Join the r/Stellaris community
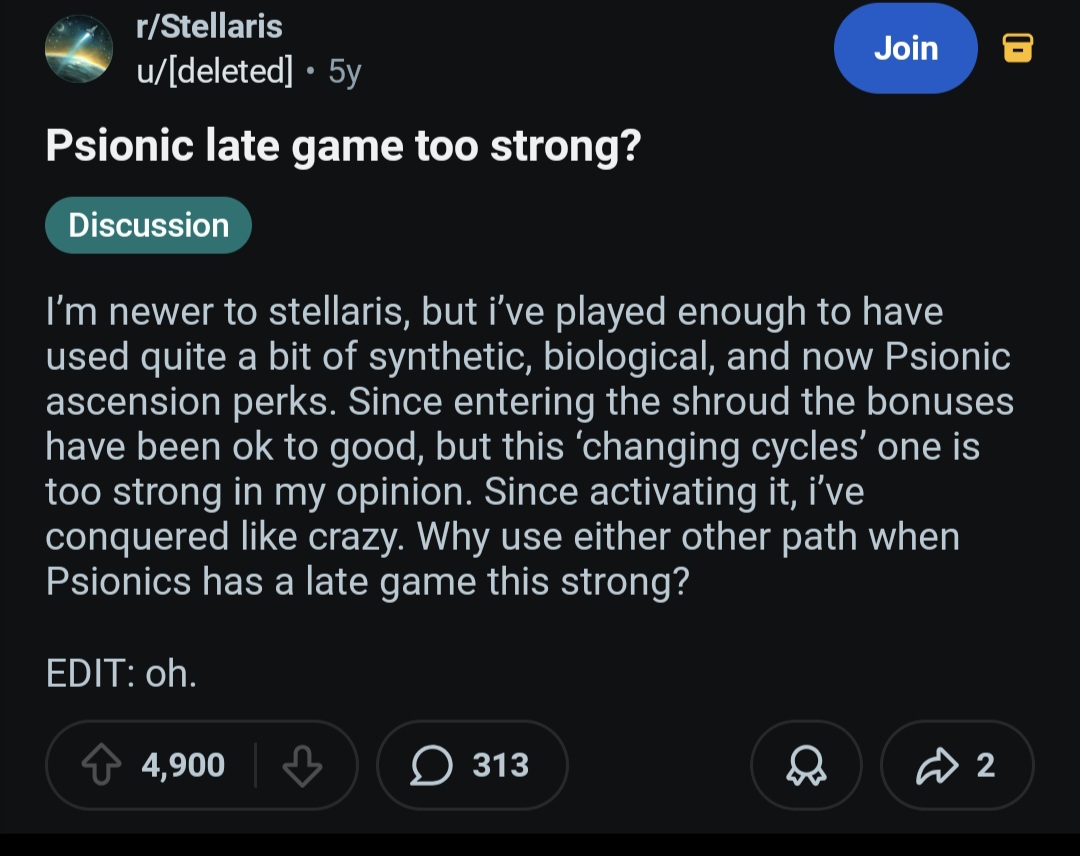1080x856 pixels. click(x=905, y=48)
